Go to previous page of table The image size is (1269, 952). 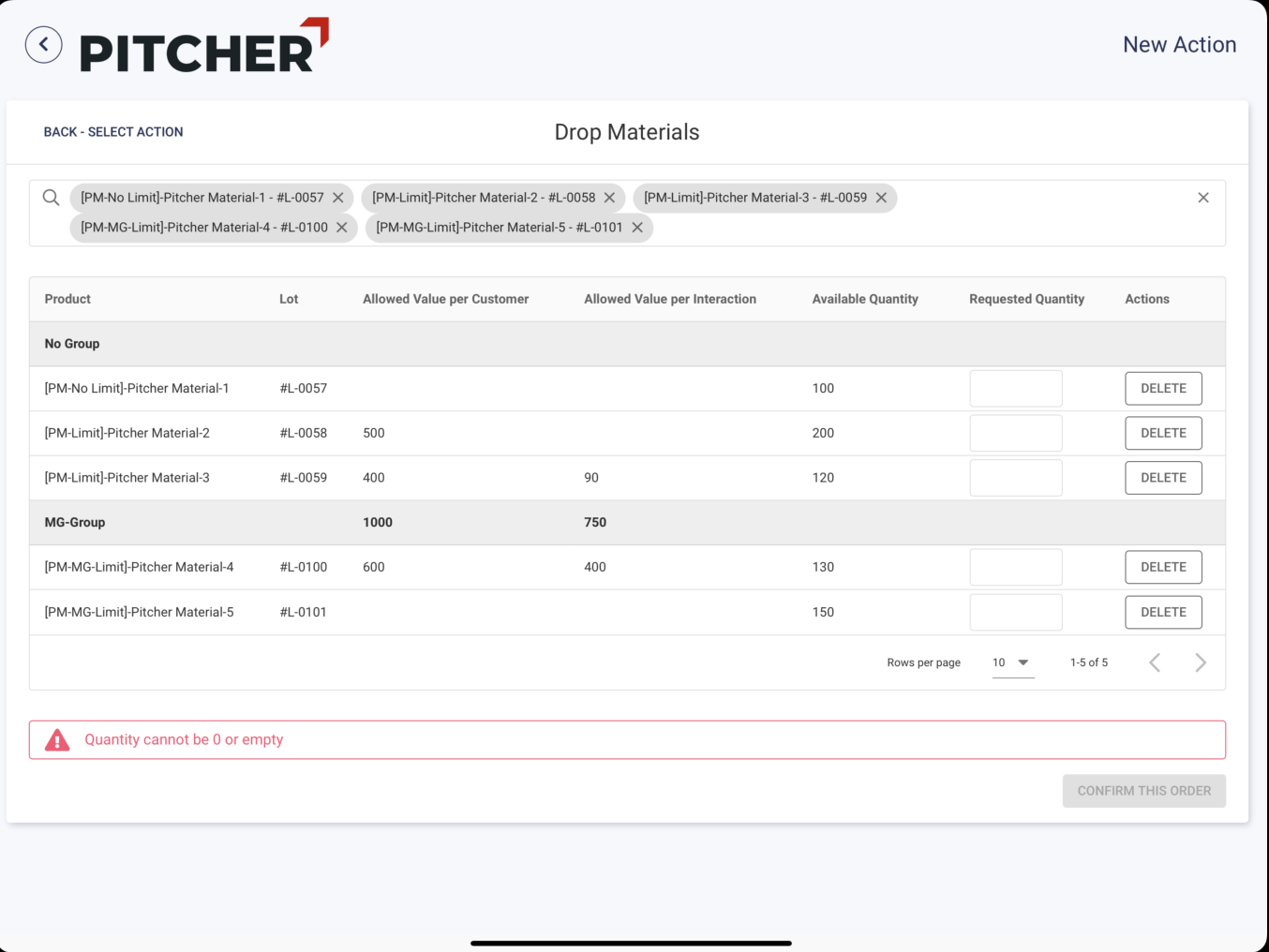pyautogui.click(x=1155, y=663)
